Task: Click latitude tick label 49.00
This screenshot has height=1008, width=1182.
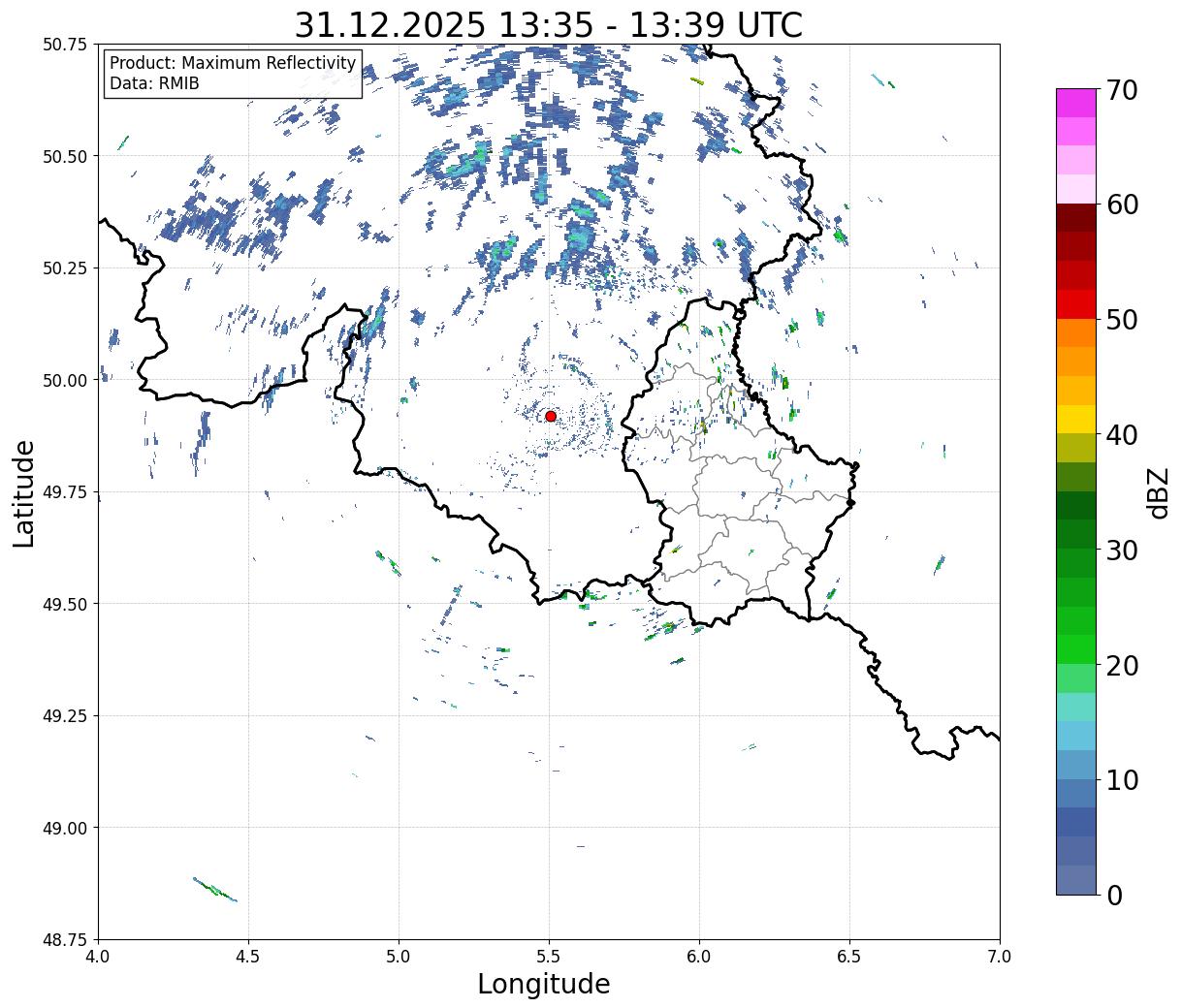Action: coord(65,828)
